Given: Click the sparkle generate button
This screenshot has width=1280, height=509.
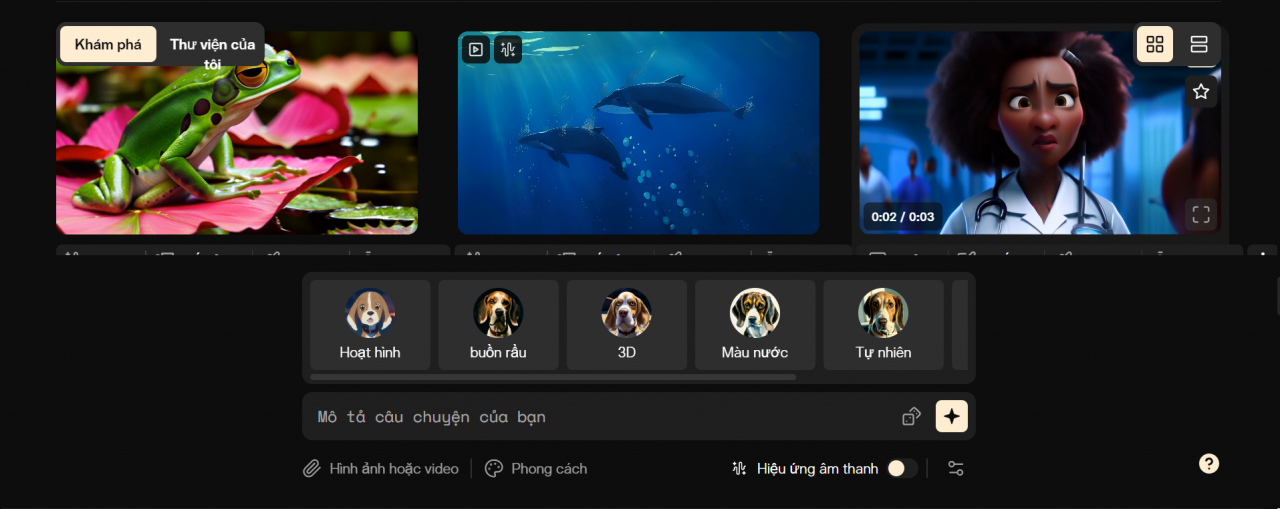Looking at the screenshot, I should tap(951, 416).
